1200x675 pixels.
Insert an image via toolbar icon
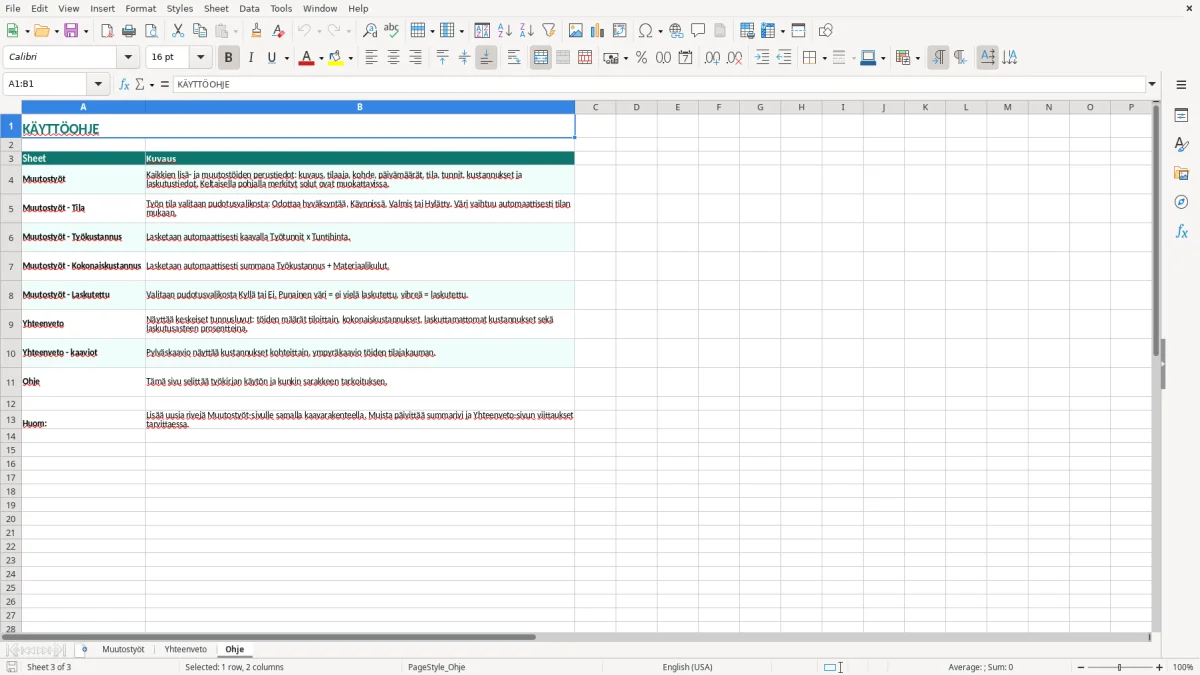576,31
